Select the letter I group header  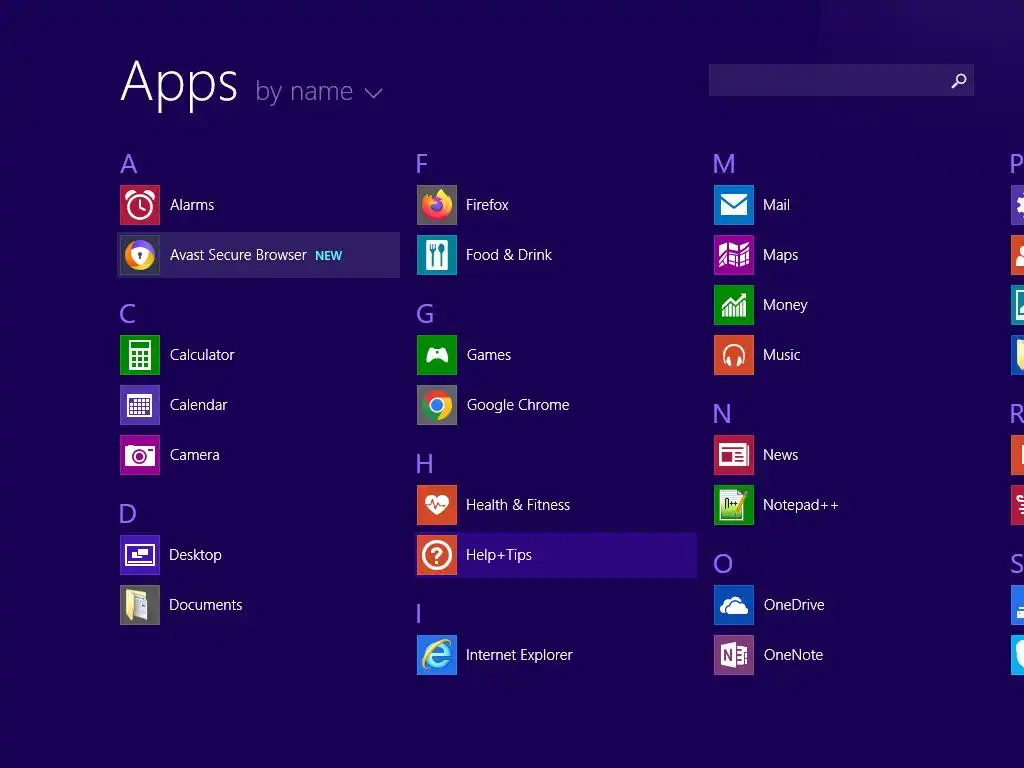click(x=419, y=614)
